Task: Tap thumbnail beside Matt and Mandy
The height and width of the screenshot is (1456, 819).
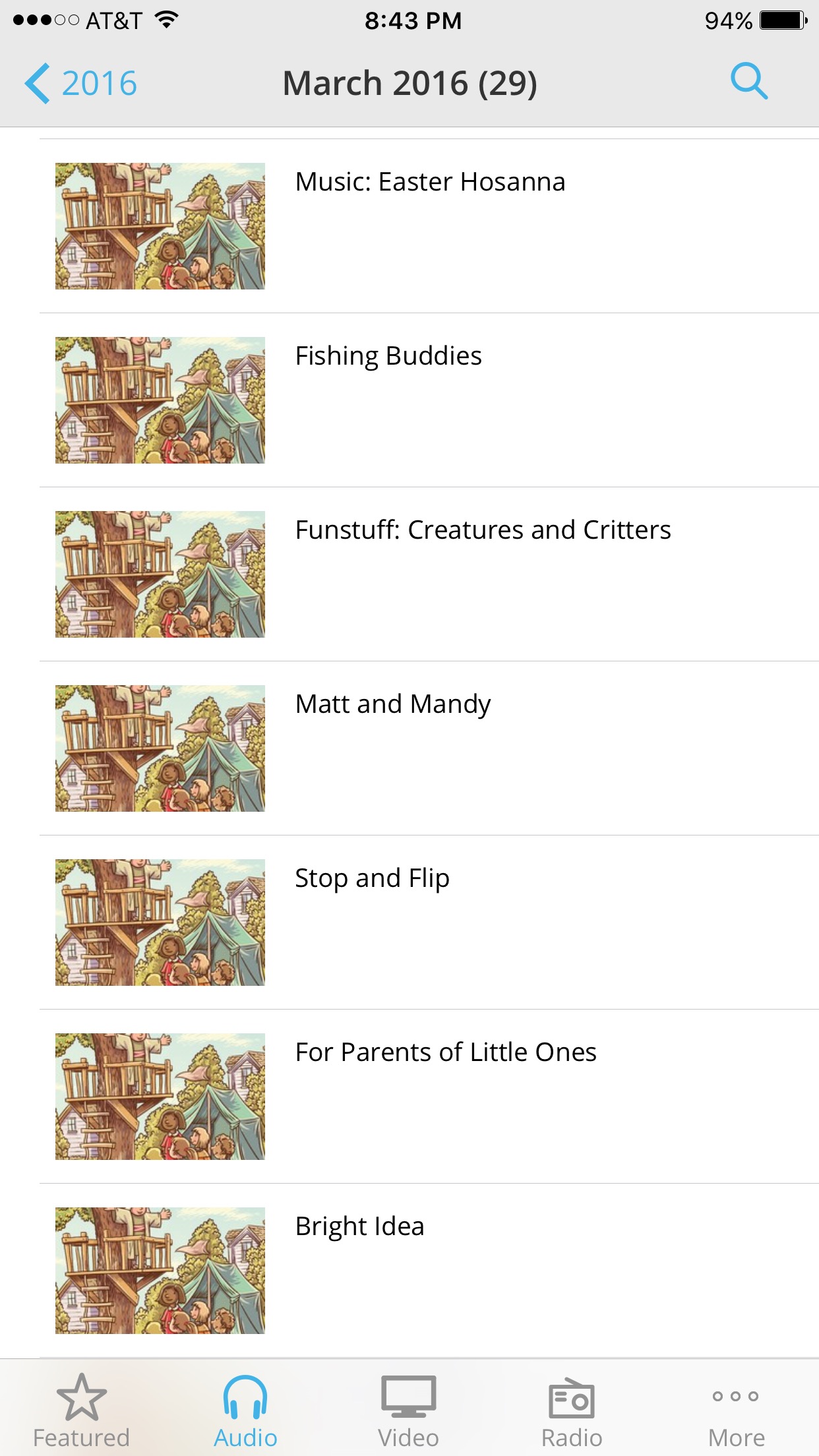Action: (160, 748)
